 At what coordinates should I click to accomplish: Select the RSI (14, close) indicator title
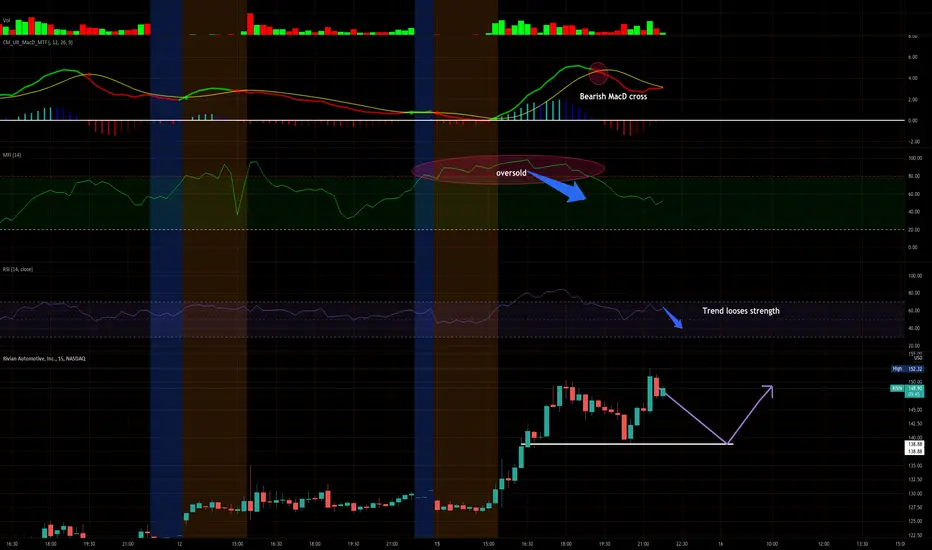point(18,269)
